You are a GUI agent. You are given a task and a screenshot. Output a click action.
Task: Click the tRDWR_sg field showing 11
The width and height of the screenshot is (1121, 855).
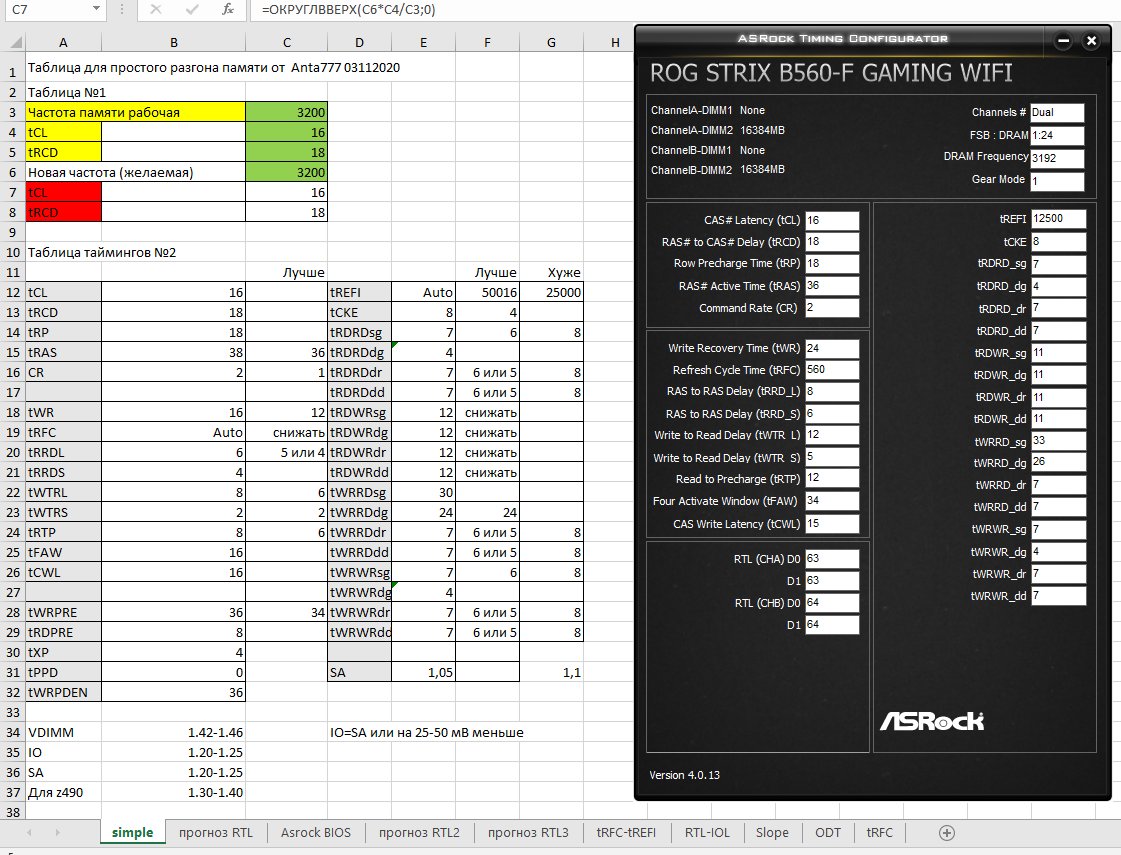pos(1058,352)
